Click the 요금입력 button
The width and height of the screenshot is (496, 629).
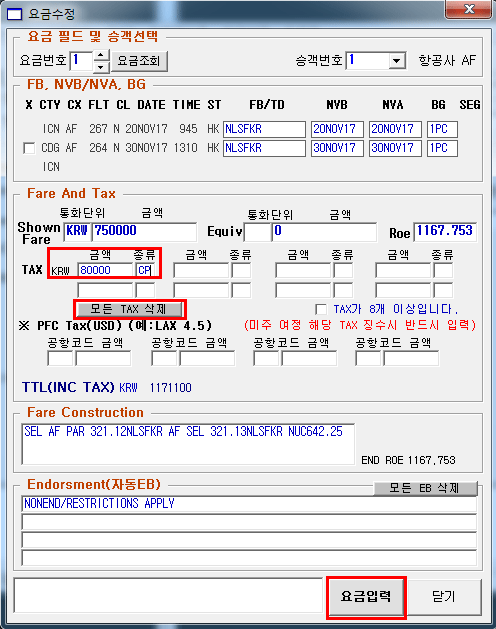coord(366,596)
